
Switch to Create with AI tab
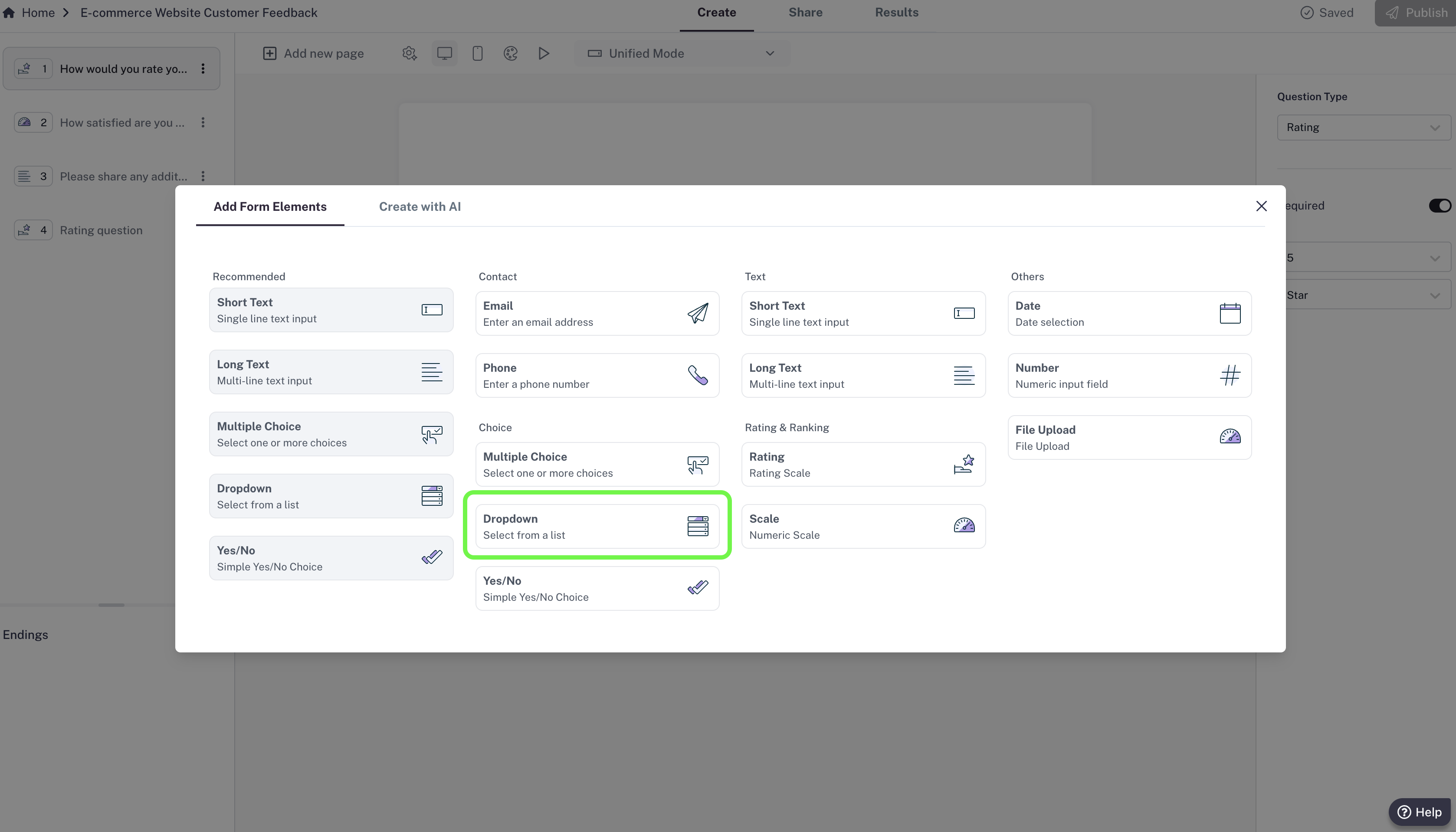click(420, 206)
